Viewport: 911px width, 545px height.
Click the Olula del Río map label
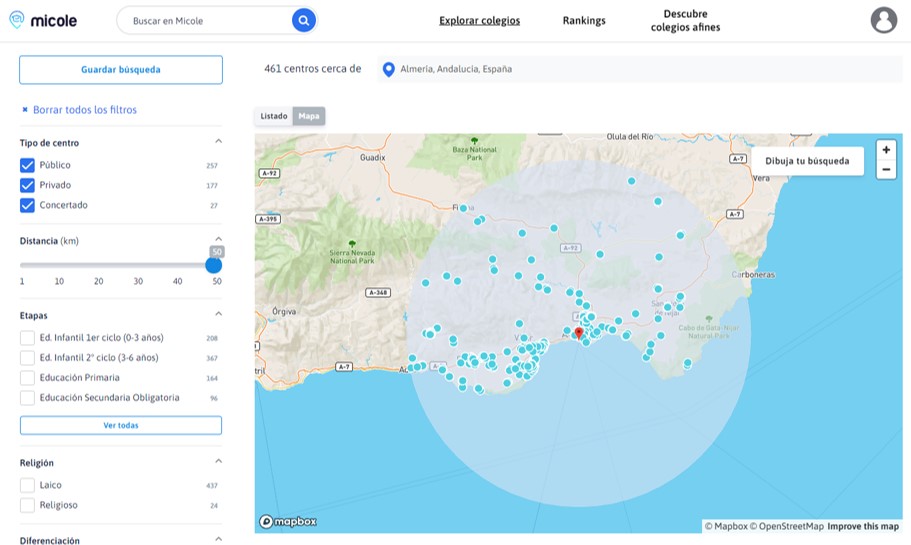[630, 137]
